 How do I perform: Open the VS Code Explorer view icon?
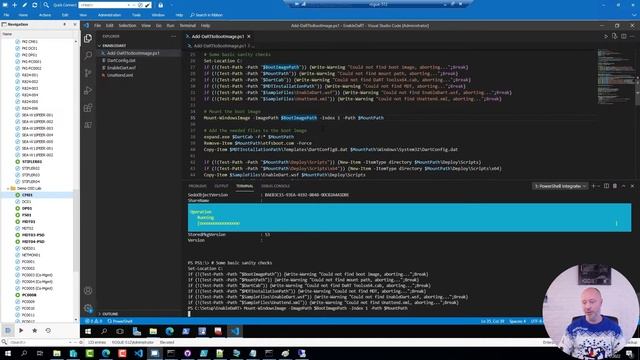[88, 38]
